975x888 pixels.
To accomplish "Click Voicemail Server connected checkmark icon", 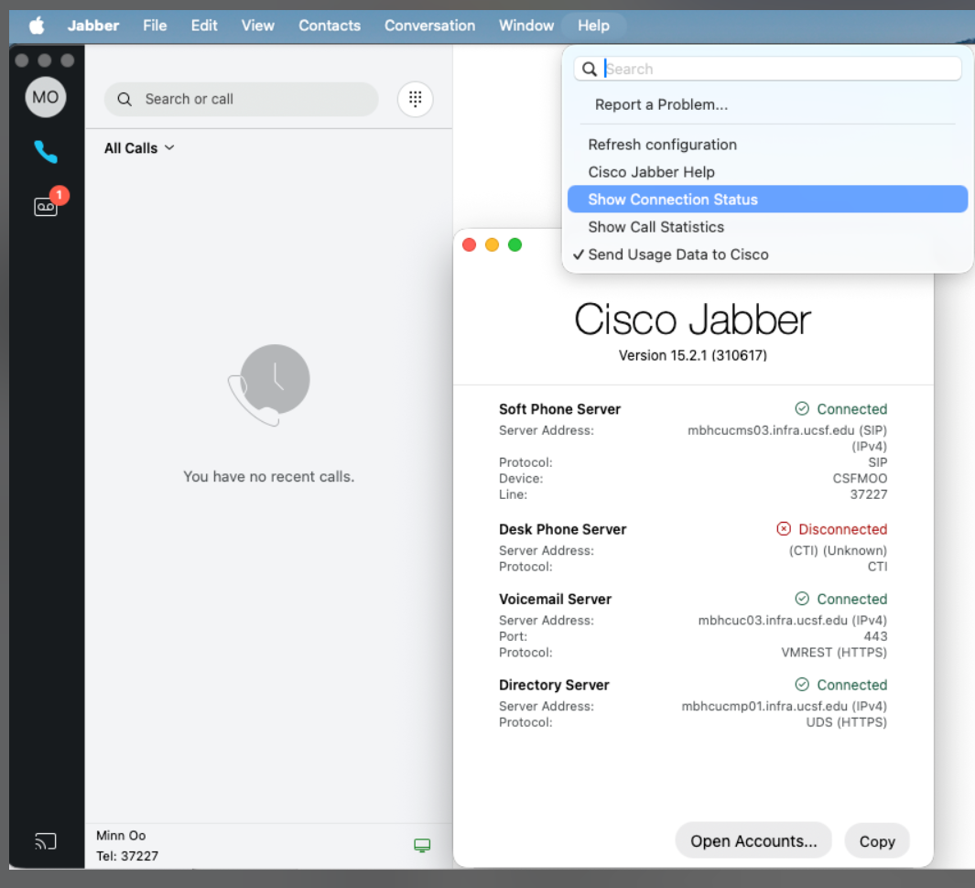I will coord(802,598).
